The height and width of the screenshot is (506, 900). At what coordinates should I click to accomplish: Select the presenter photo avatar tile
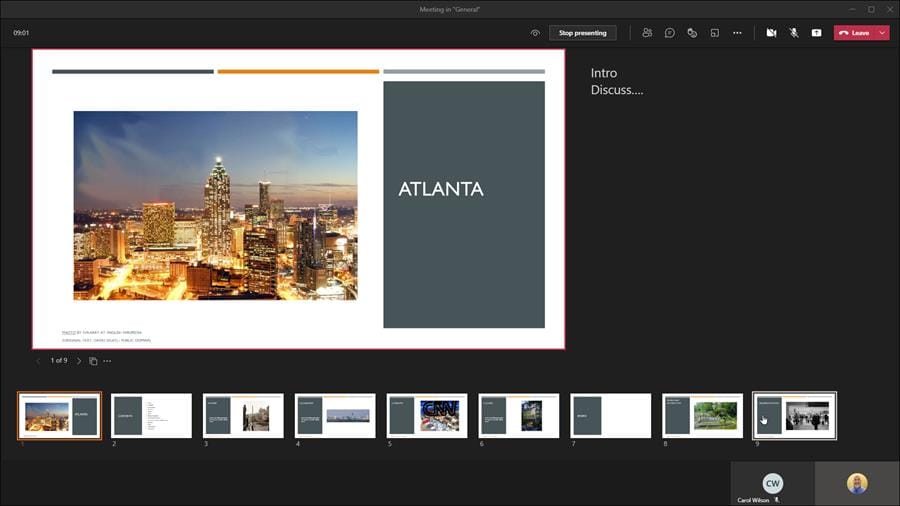coord(857,484)
